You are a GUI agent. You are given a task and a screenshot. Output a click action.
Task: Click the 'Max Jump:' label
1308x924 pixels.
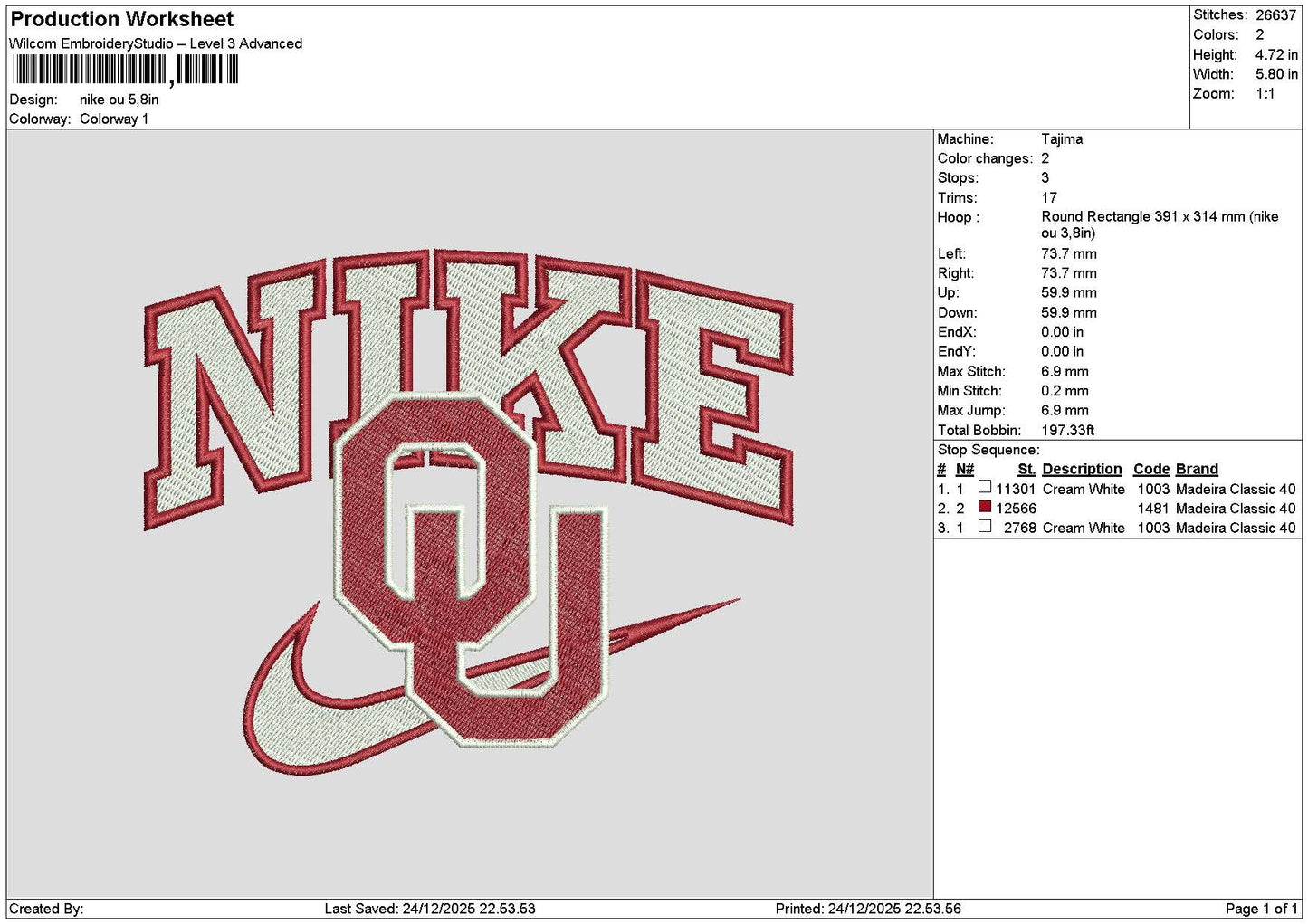pyautogui.click(x=970, y=410)
